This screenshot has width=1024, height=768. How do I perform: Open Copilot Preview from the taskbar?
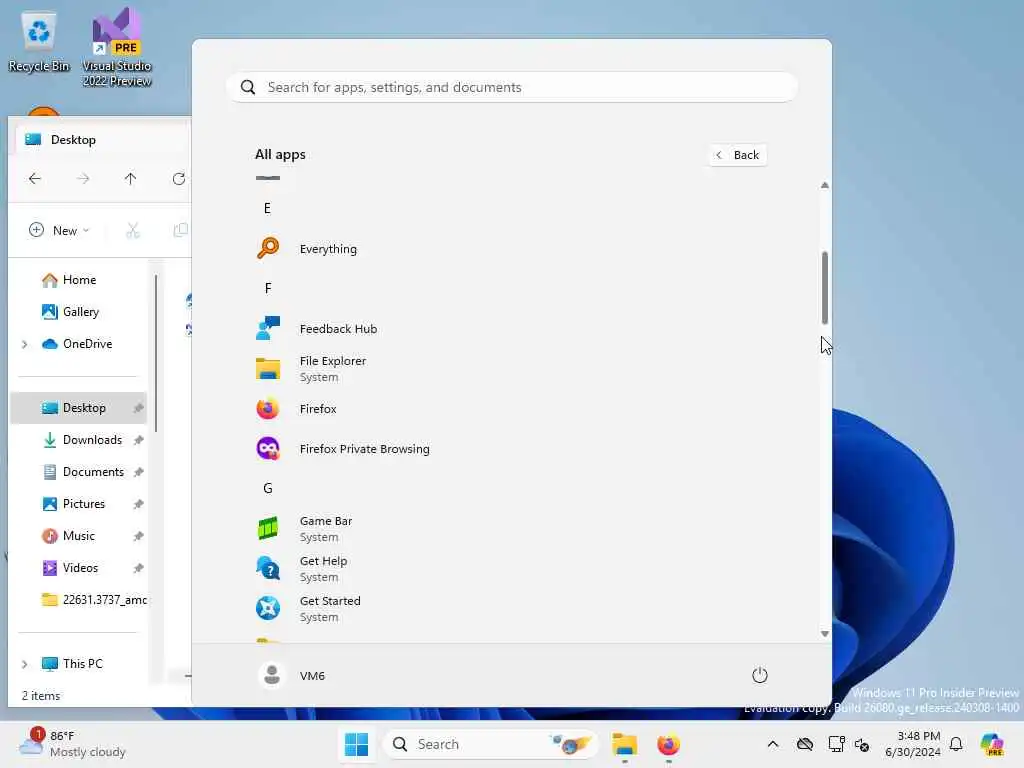[x=992, y=744]
